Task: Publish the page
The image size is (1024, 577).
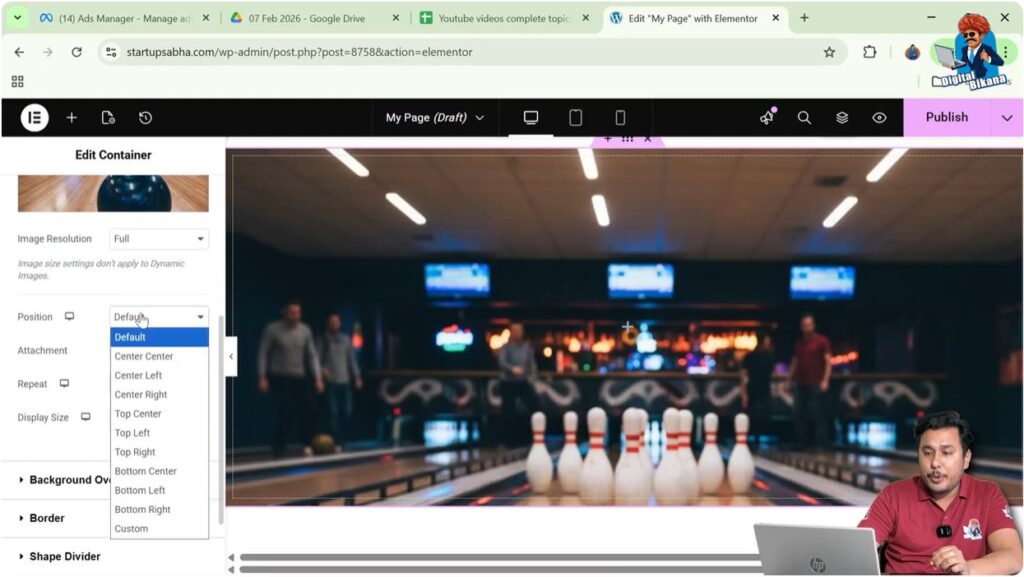Action: (944, 117)
